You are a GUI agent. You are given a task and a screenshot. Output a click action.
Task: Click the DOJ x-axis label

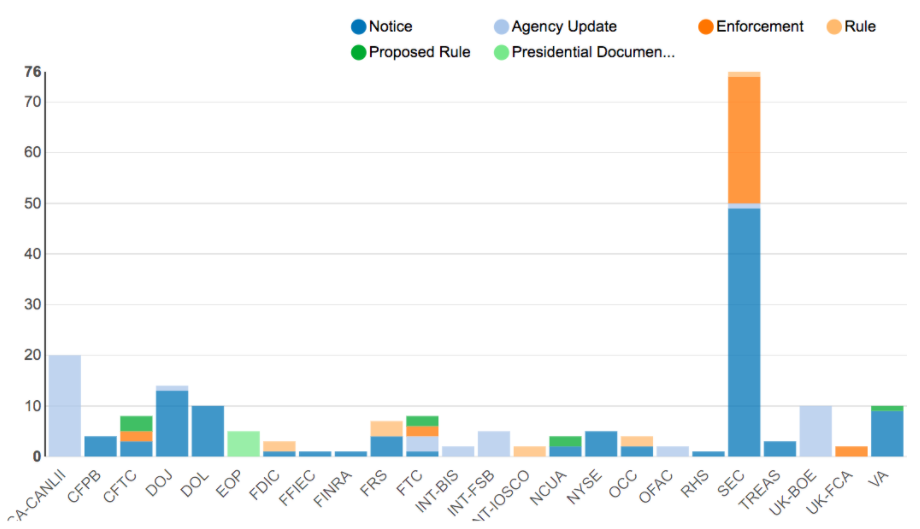pyautogui.click(x=159, y=483)
